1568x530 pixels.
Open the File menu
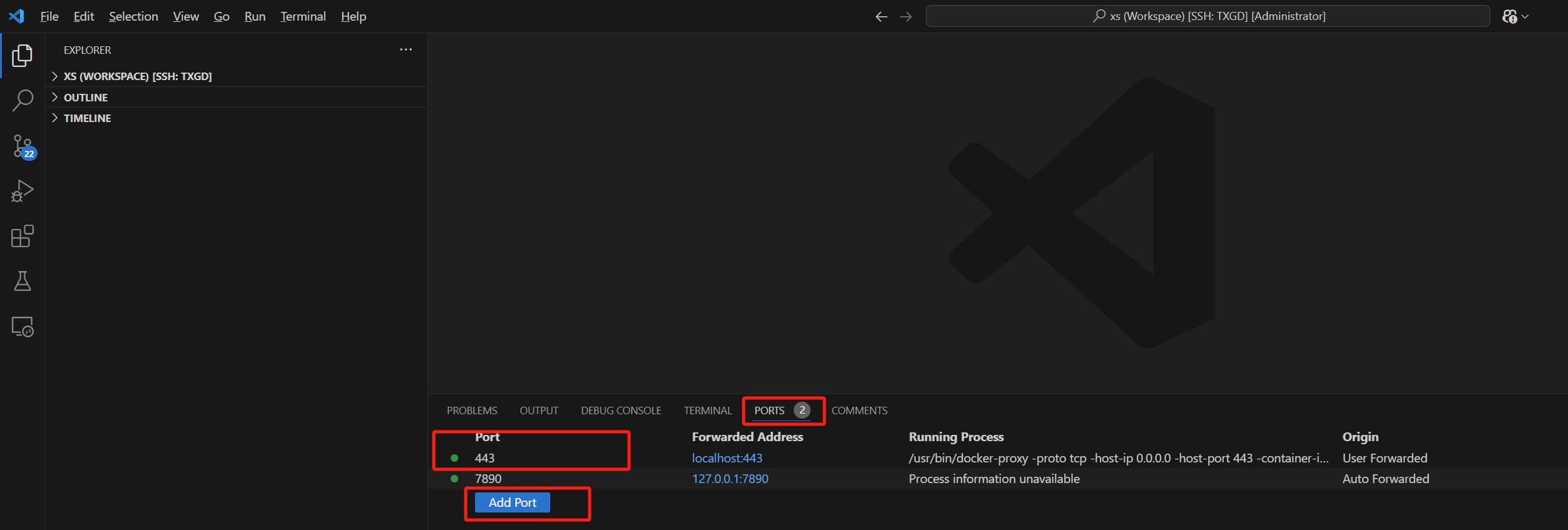coord(49,16)
